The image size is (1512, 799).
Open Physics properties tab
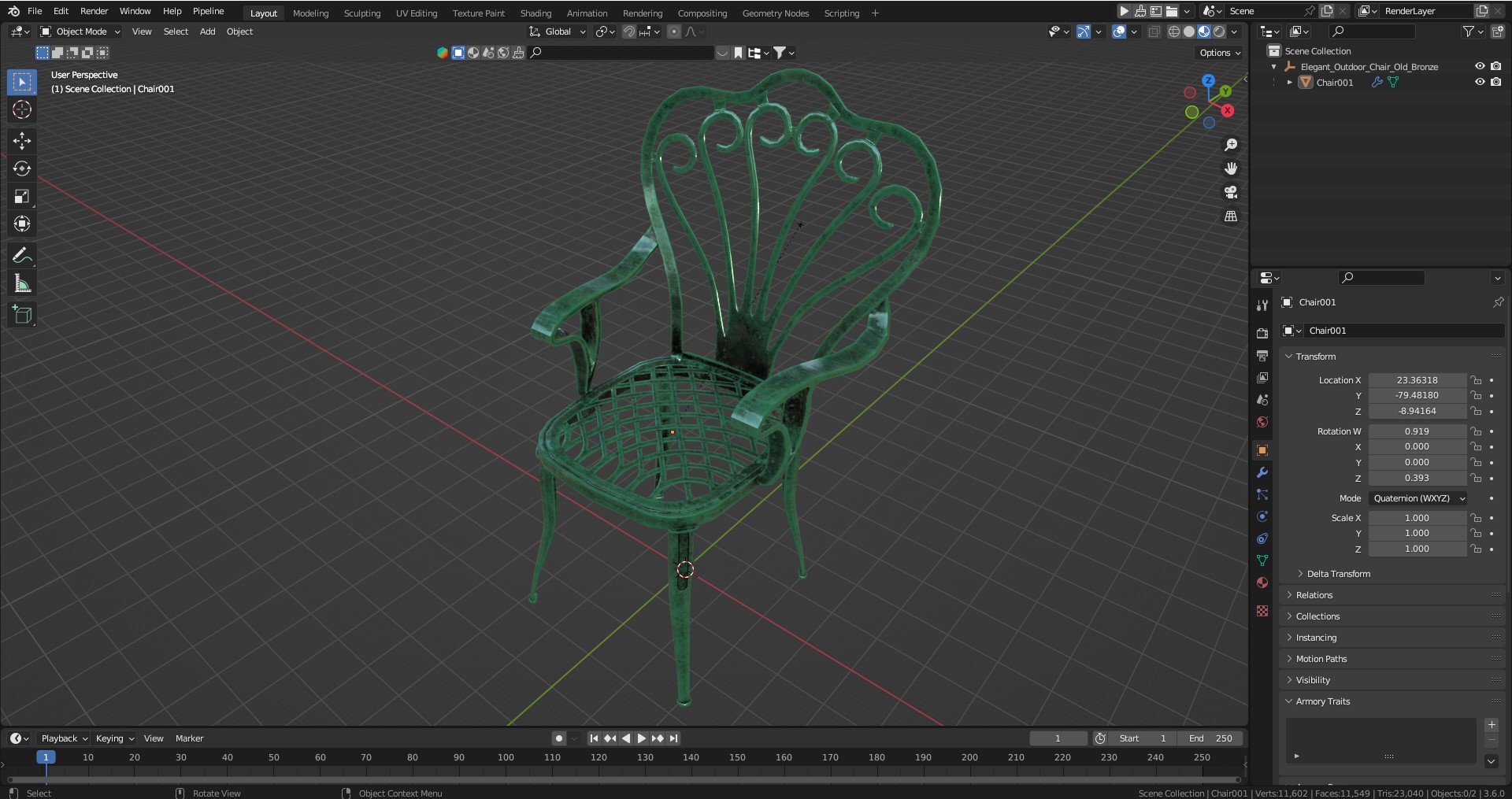point(1262,516)
